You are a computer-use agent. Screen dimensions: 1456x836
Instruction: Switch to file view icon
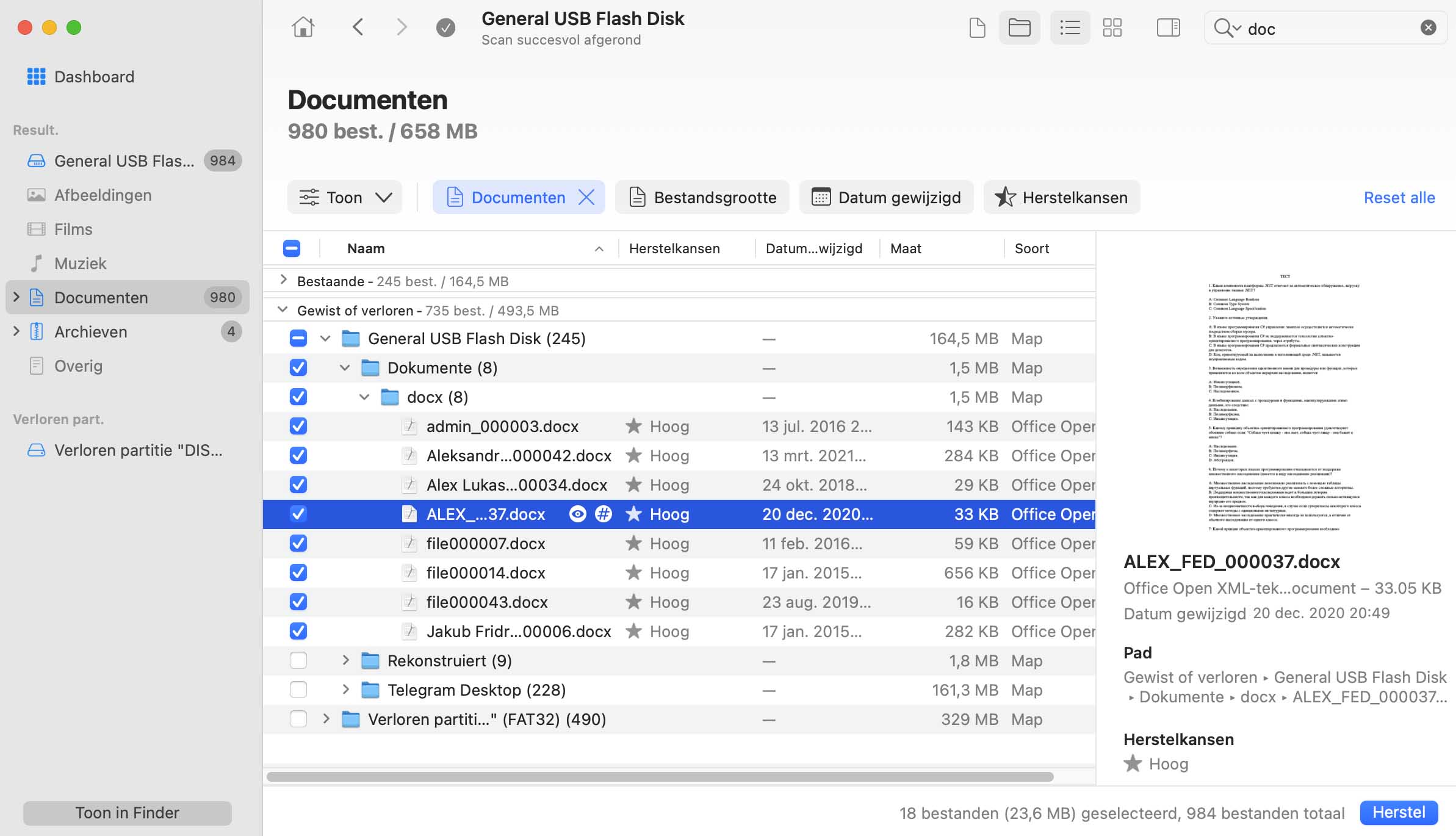(977, 27)
